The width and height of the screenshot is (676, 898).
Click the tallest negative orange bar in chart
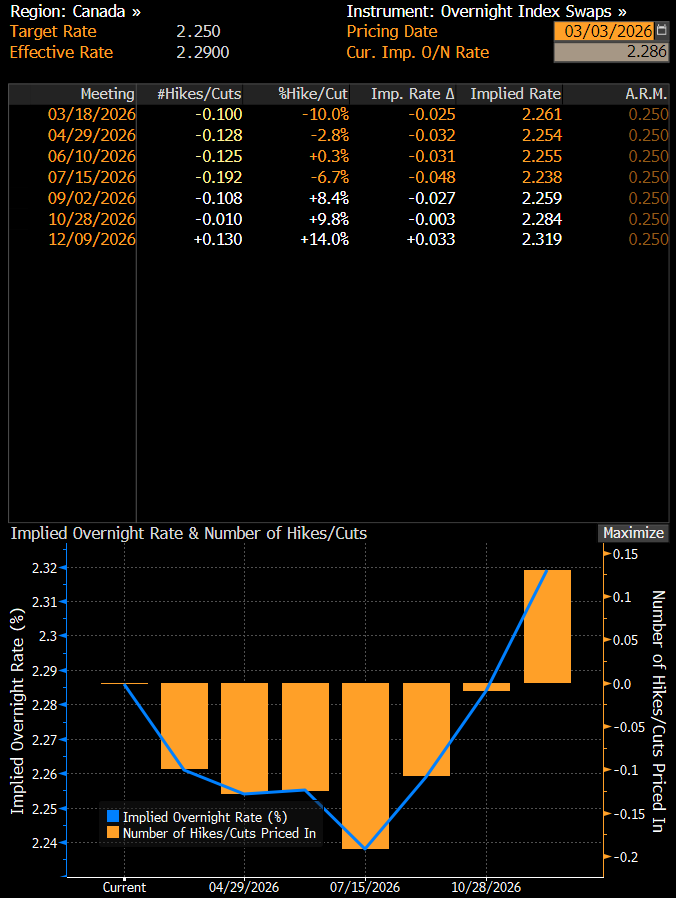click(366, 765)
